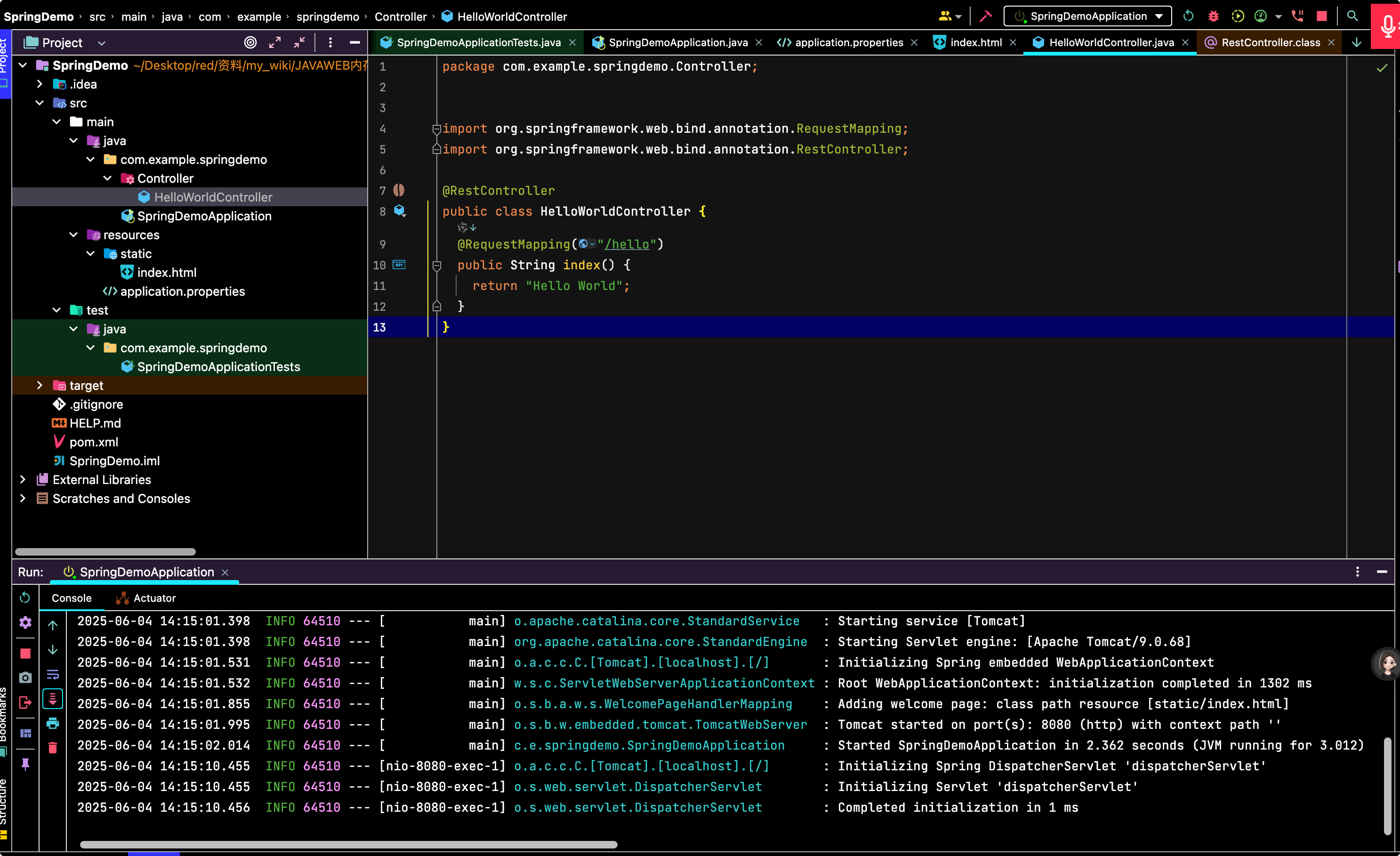Clear console with the trash icon

pyautogui.click(x=52, y=747)
